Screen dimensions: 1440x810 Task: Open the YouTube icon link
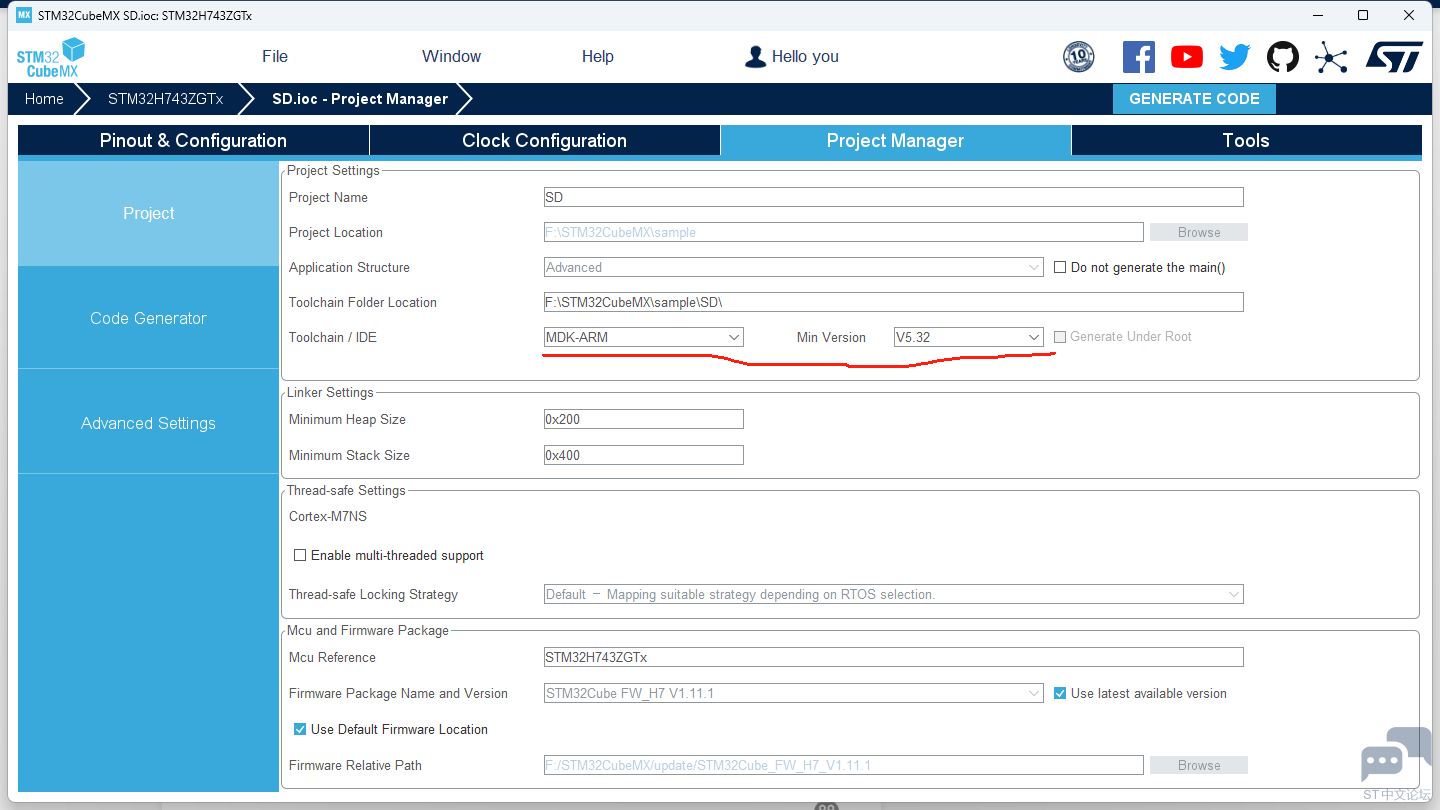1187,57
